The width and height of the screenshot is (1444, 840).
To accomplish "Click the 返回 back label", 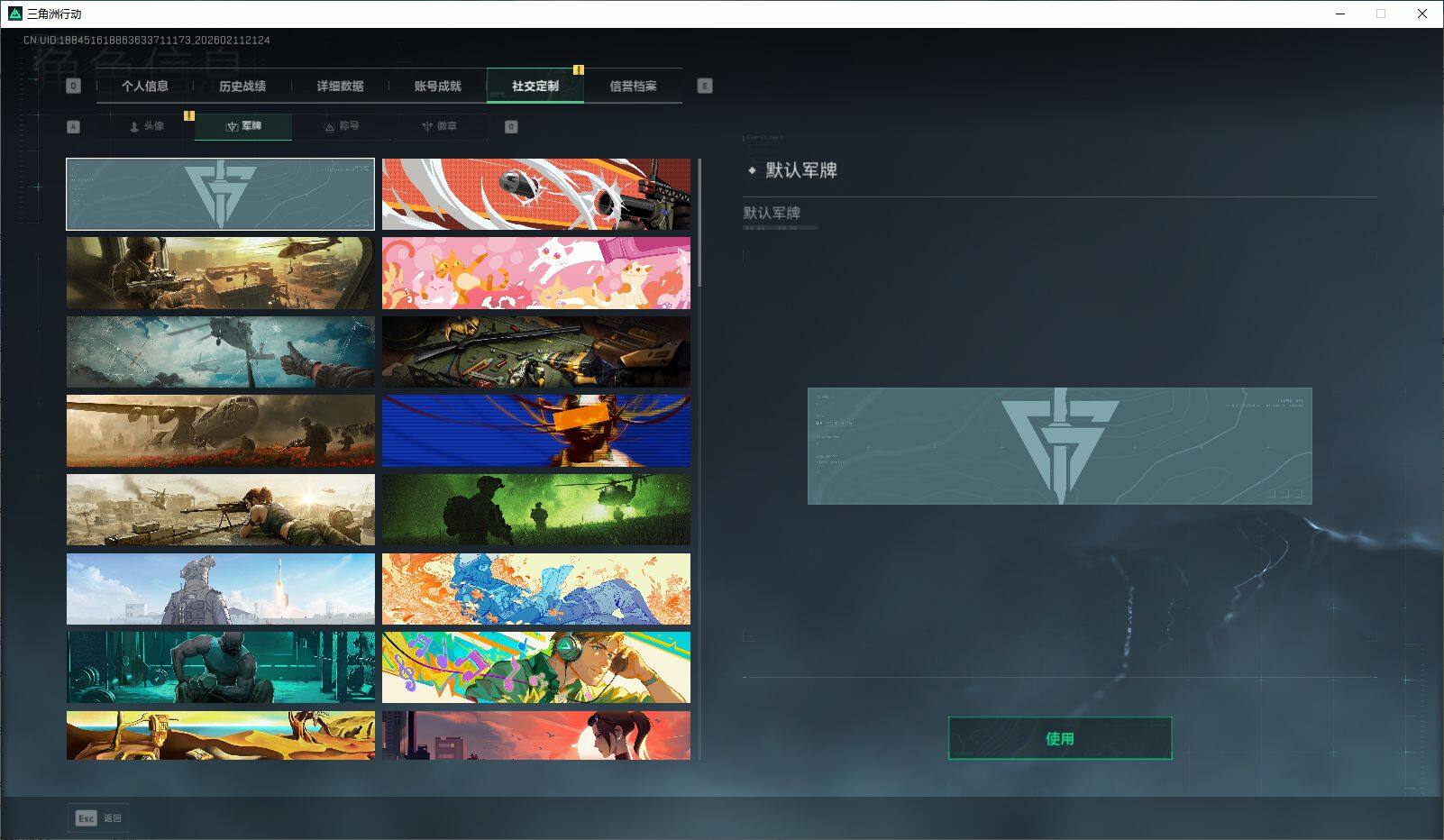I will pyautogui.click(x=113, y=818).
